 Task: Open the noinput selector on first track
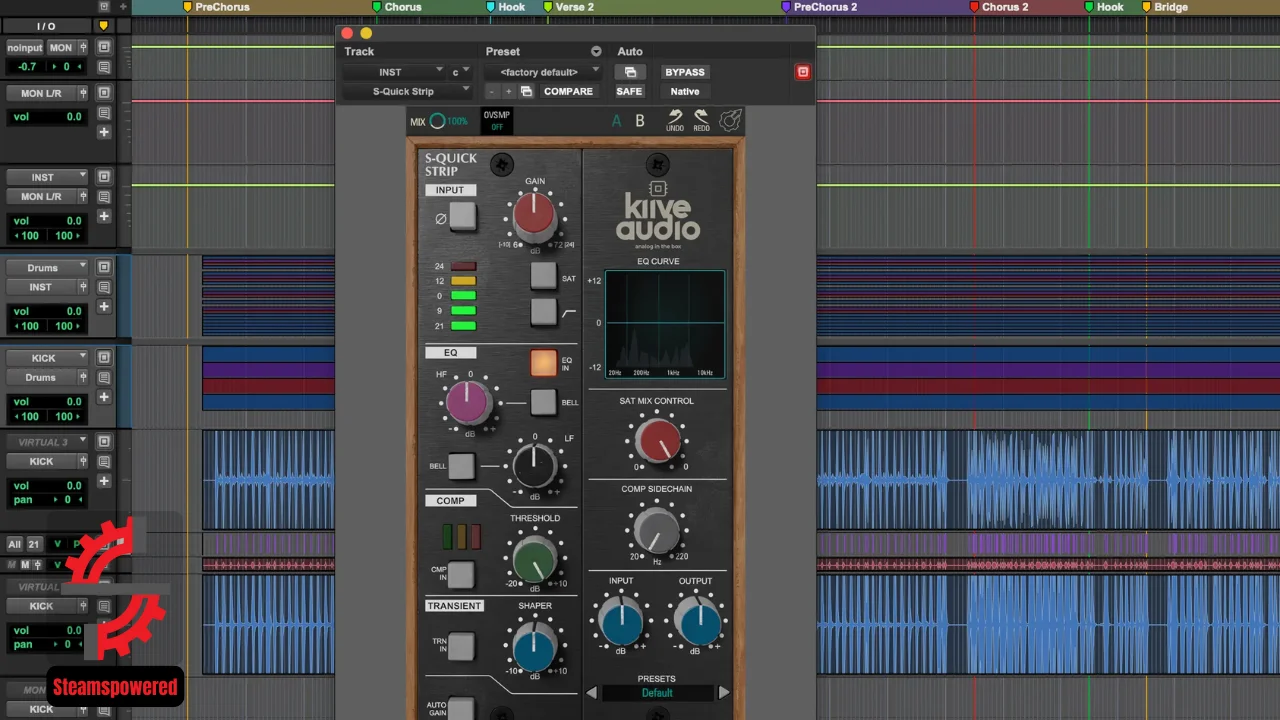(x=25, y=47)
